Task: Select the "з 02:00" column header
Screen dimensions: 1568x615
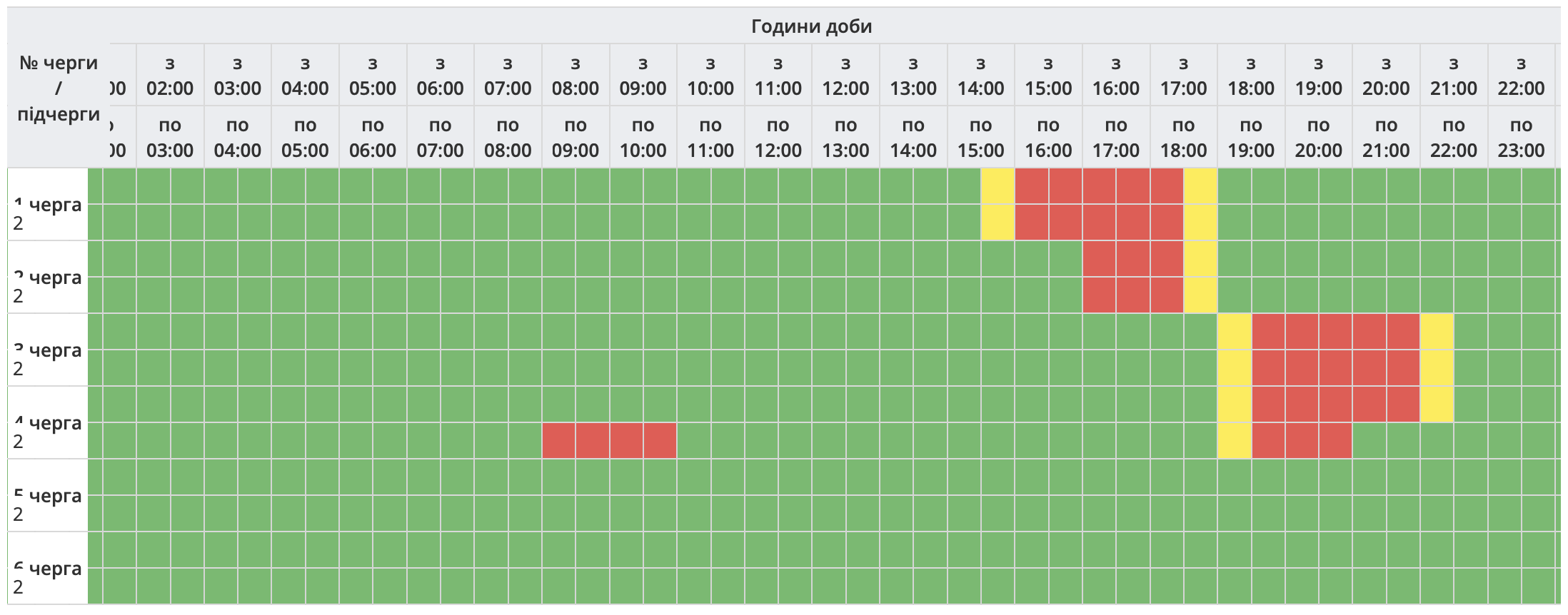Action: [x=170, y=76]
